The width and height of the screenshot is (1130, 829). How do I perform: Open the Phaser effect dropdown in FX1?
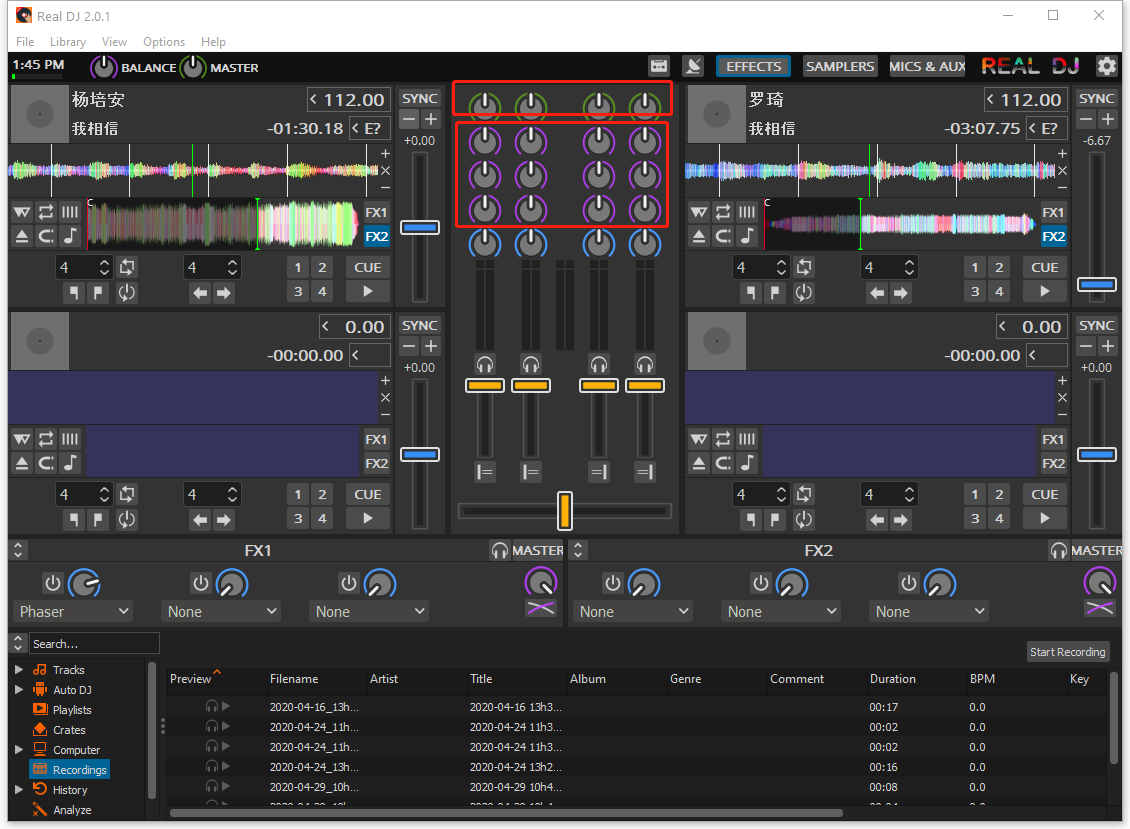(72, 611)
